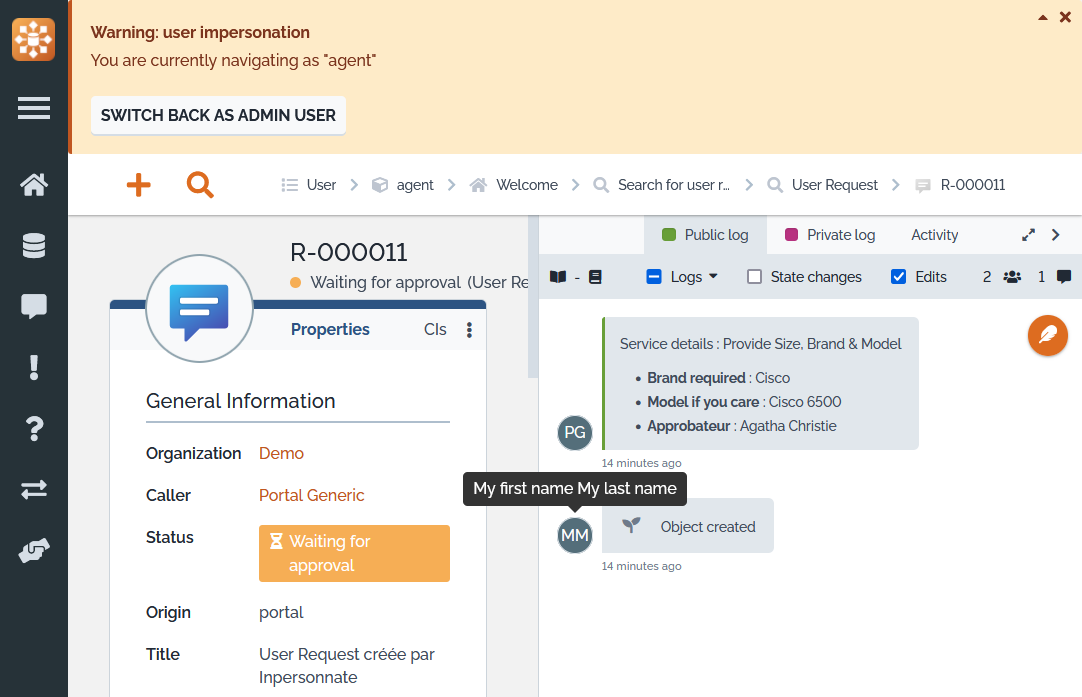1082x697 pixels.
Task: Expand the activity panel to fullscreen
Action: (x=1028, y=235)
